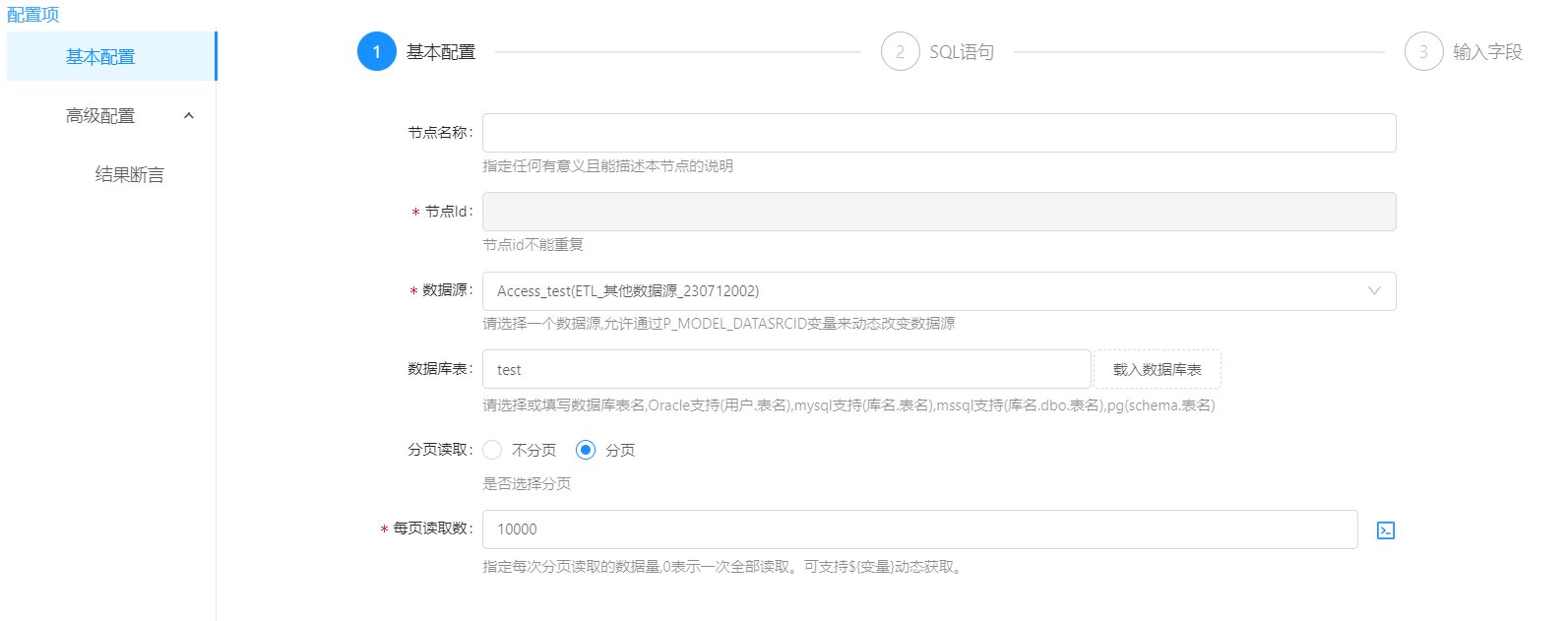Collapse 高级配置 using its chevron arrow
1568x621 pixels.
pos(189,116)
